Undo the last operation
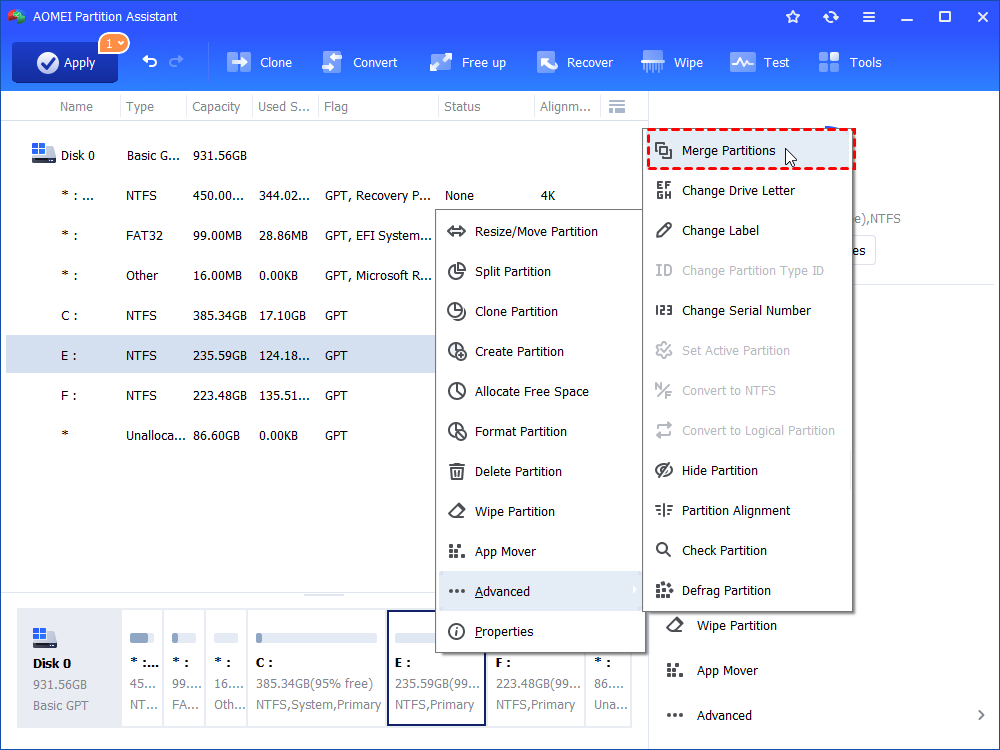The image size is (1000, 750). [x=150, y=61]
